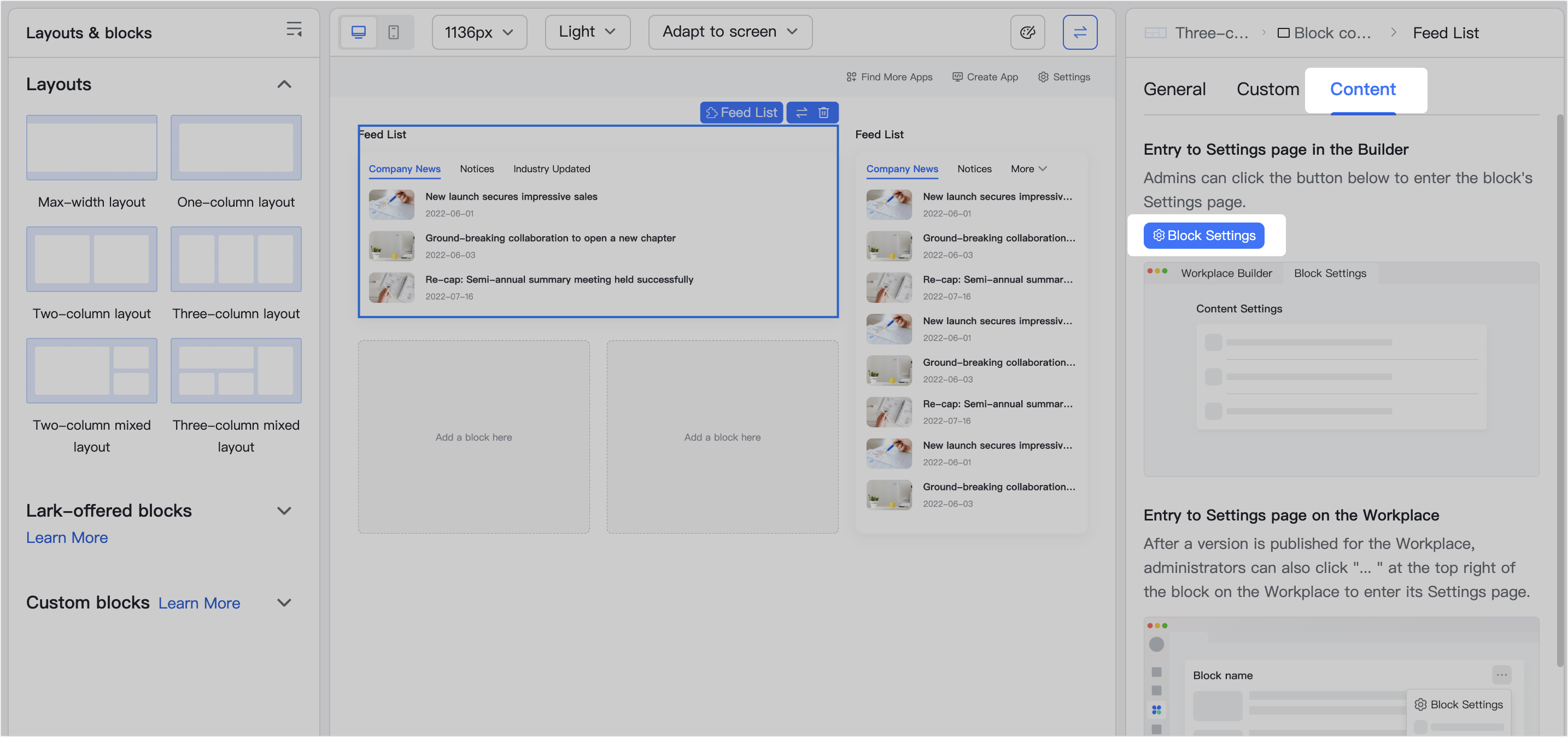Switch to the General tab
This screenshot has height=737, width=1568.
pos(1174,89)
